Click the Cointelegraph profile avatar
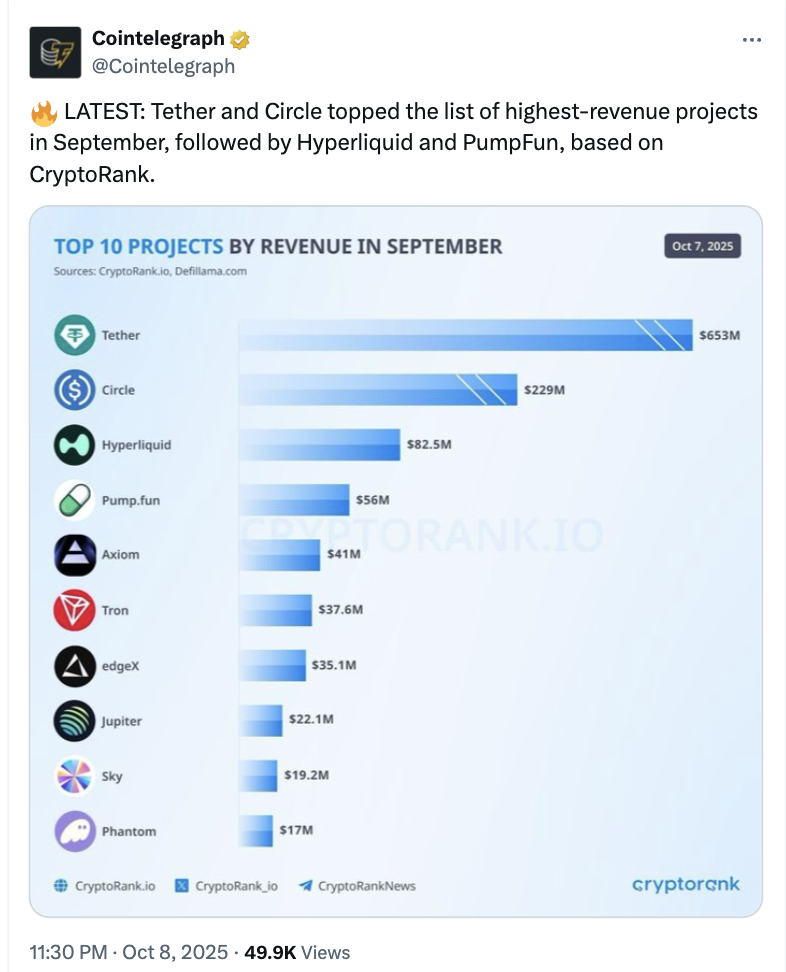The image size is (786, 972). [55, 52]
